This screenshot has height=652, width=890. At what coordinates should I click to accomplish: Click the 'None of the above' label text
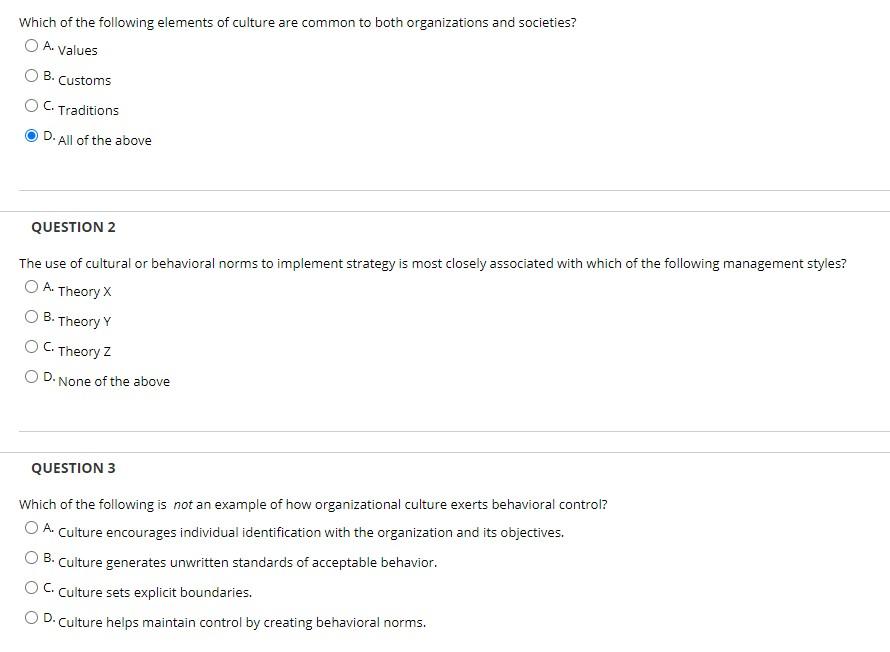coord(114,381)
